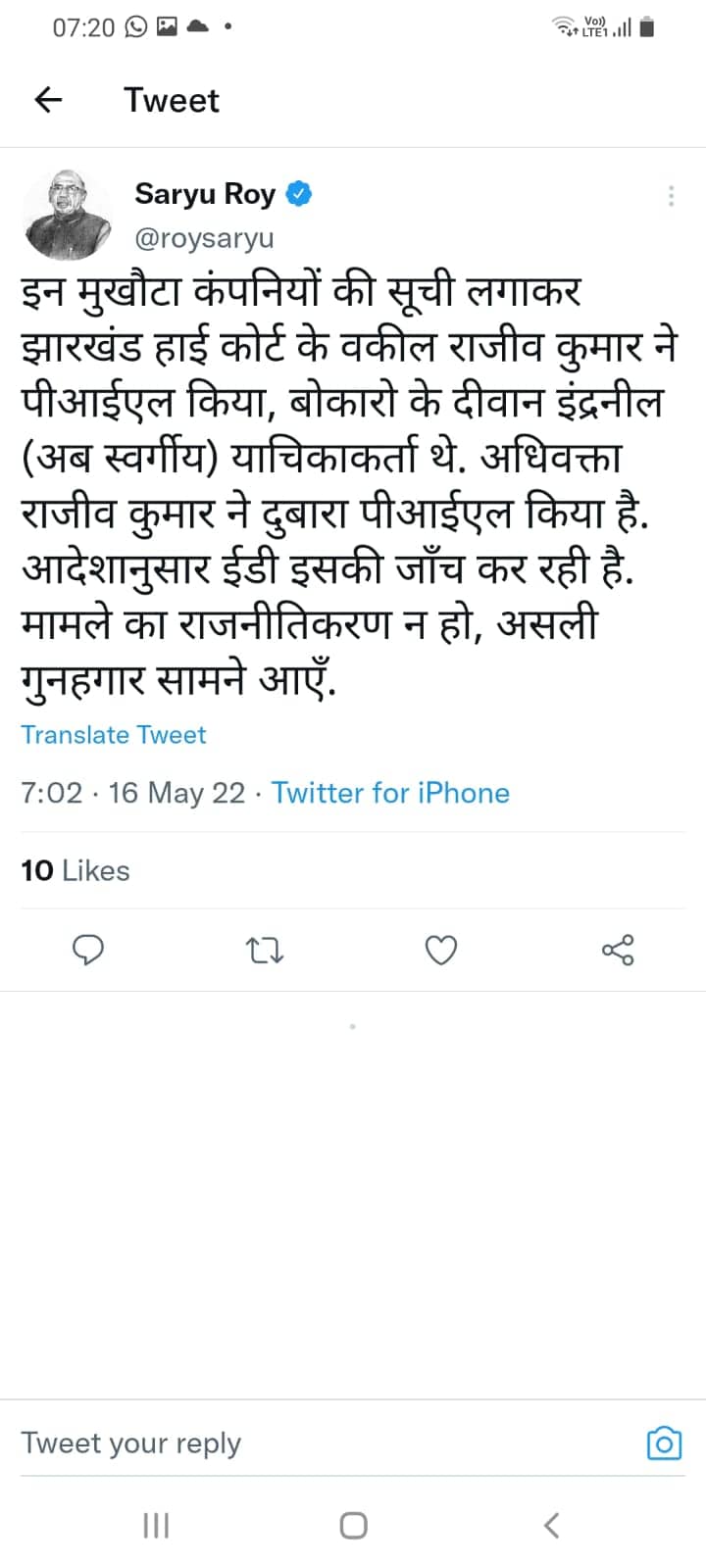Image resolution: width=706 pixels, height=1568 pixels.
Task: Open the reply comment icon
Action: pyautogui.click(x=88, y=949)
